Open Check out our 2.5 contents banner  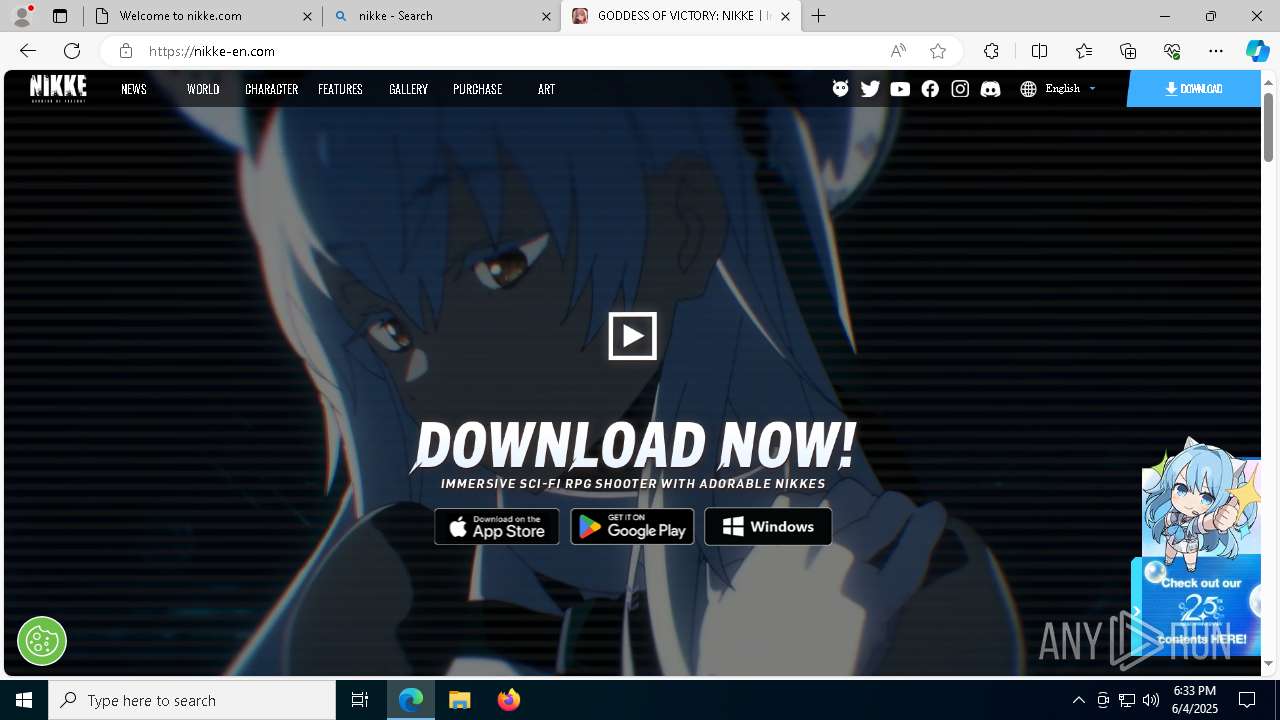[1200, 605]
